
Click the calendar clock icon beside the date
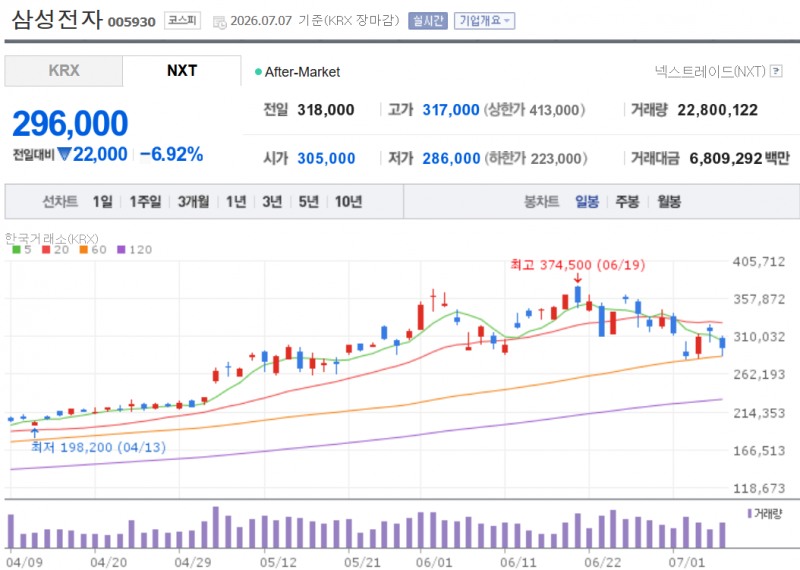point(220,22)
